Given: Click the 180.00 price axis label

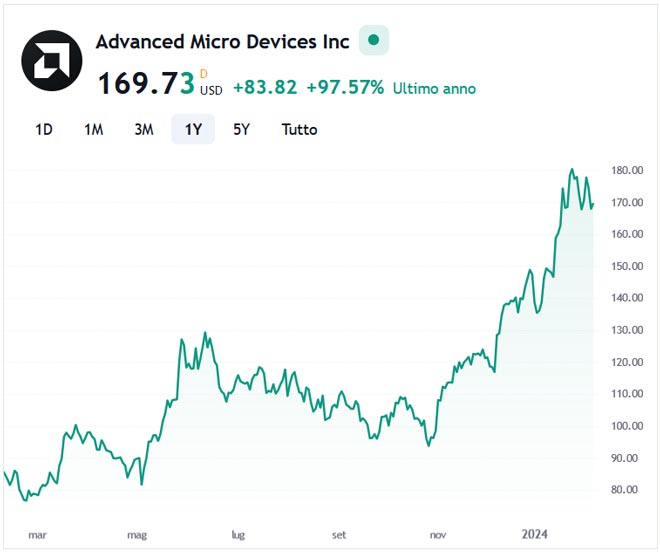Looking at the screenshot, I should tap(626, 171).
